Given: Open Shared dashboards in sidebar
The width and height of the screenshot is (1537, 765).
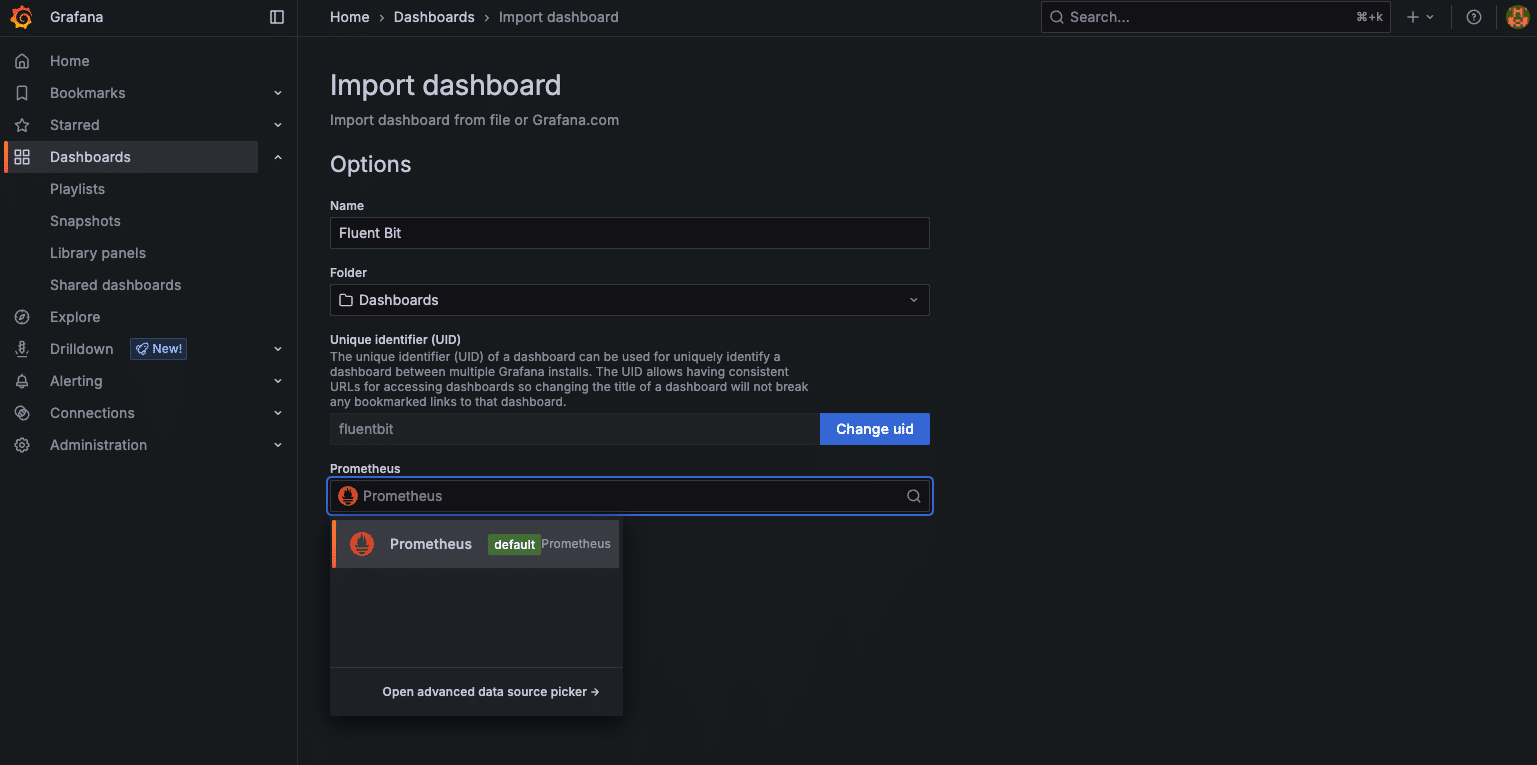Looking at the screenshot, I should coord(116,285).
